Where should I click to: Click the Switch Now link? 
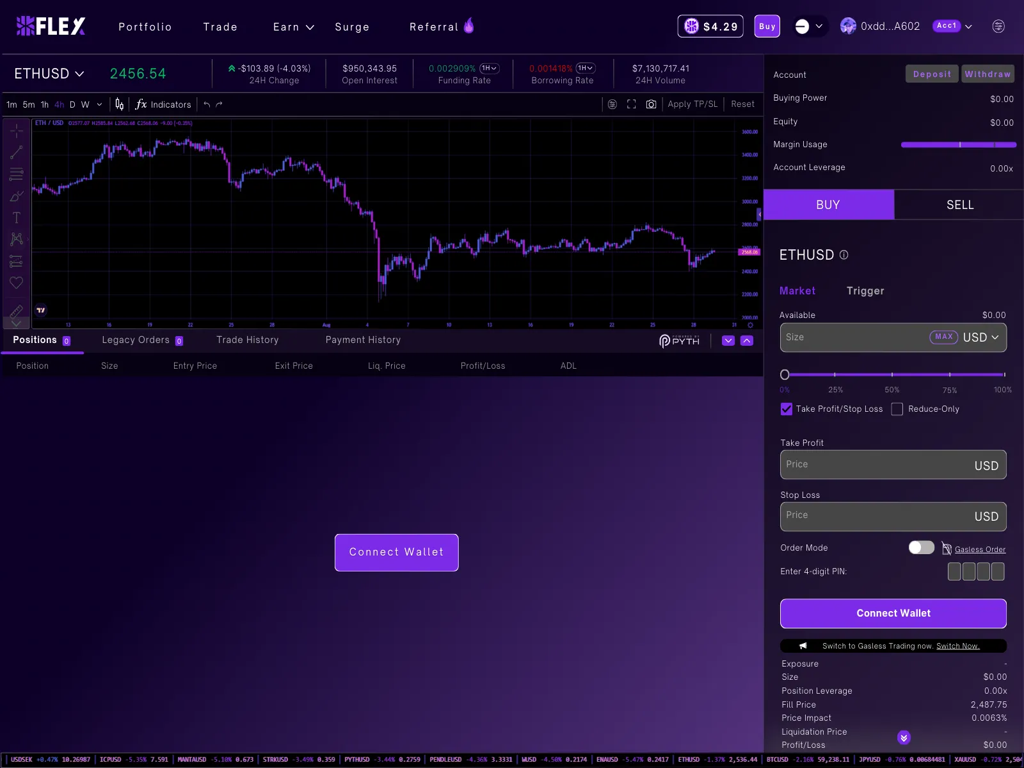tap(957, 646)
